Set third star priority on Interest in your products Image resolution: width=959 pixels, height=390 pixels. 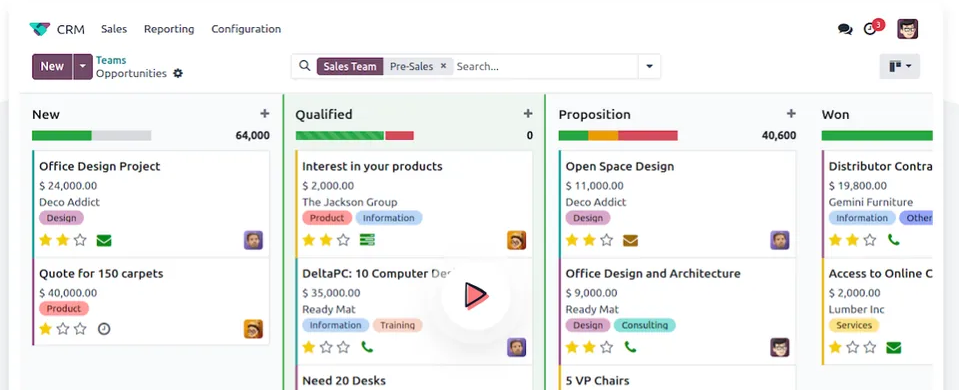click(x=343, y=240)
